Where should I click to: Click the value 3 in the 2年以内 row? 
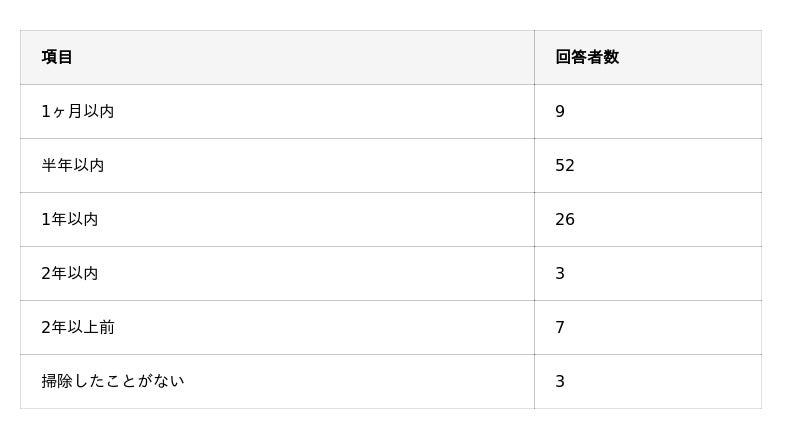560,273
